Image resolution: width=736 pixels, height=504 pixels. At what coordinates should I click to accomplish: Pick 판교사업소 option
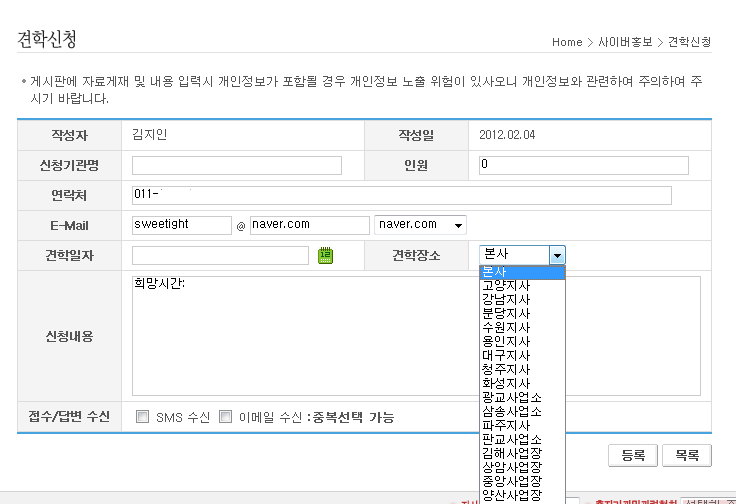(522, 440)
